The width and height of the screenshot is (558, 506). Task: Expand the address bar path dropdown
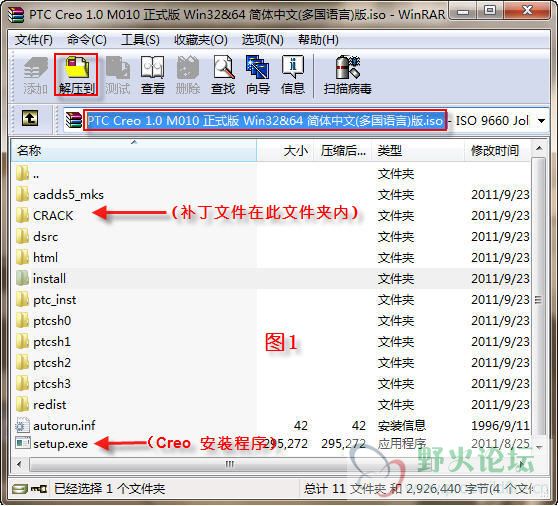541,121
